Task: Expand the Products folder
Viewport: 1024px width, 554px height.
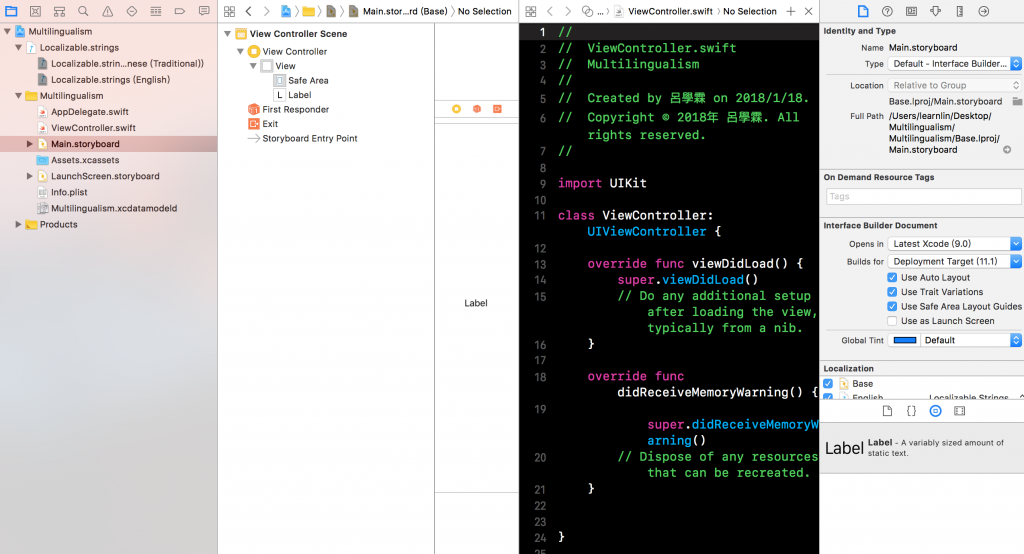Action: (18, 224)
